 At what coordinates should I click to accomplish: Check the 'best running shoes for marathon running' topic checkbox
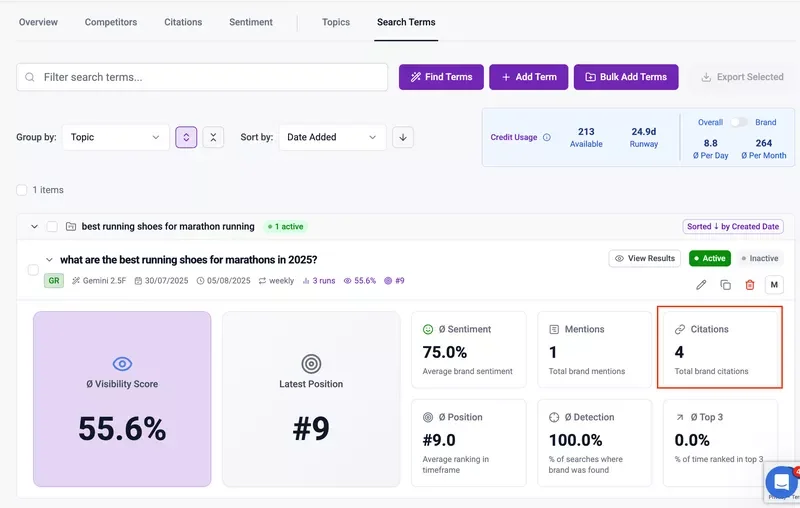52,227
